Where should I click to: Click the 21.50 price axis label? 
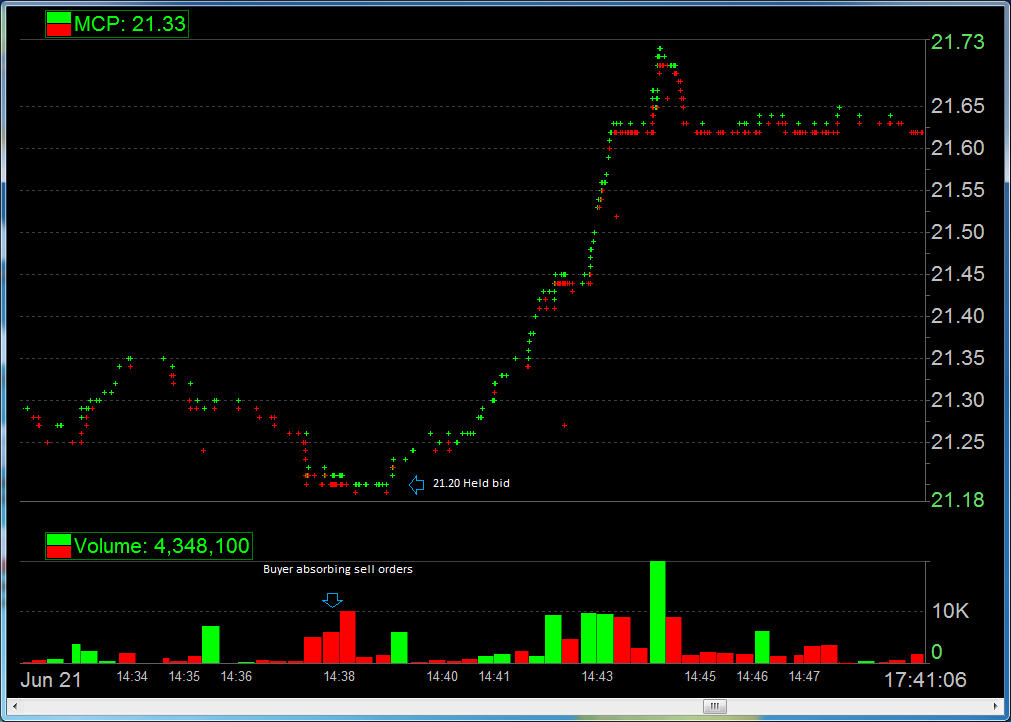point(957,232)
